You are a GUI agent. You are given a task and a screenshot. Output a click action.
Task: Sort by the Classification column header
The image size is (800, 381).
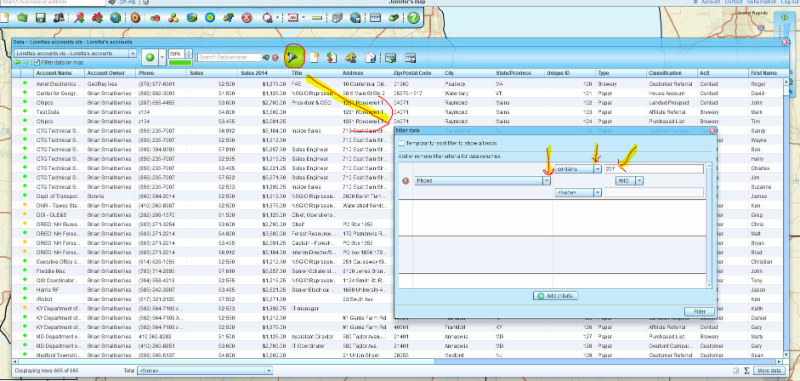point(672,73)
